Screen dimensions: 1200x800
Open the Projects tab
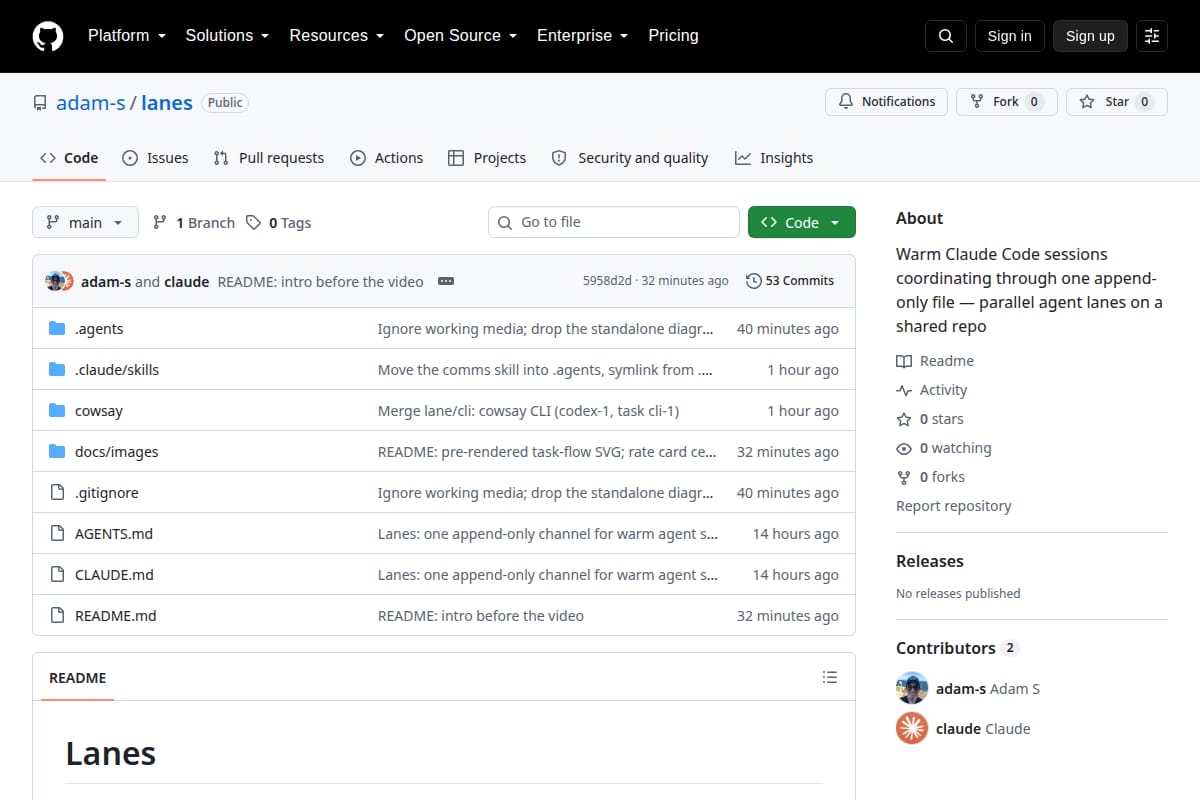(487, 158)
